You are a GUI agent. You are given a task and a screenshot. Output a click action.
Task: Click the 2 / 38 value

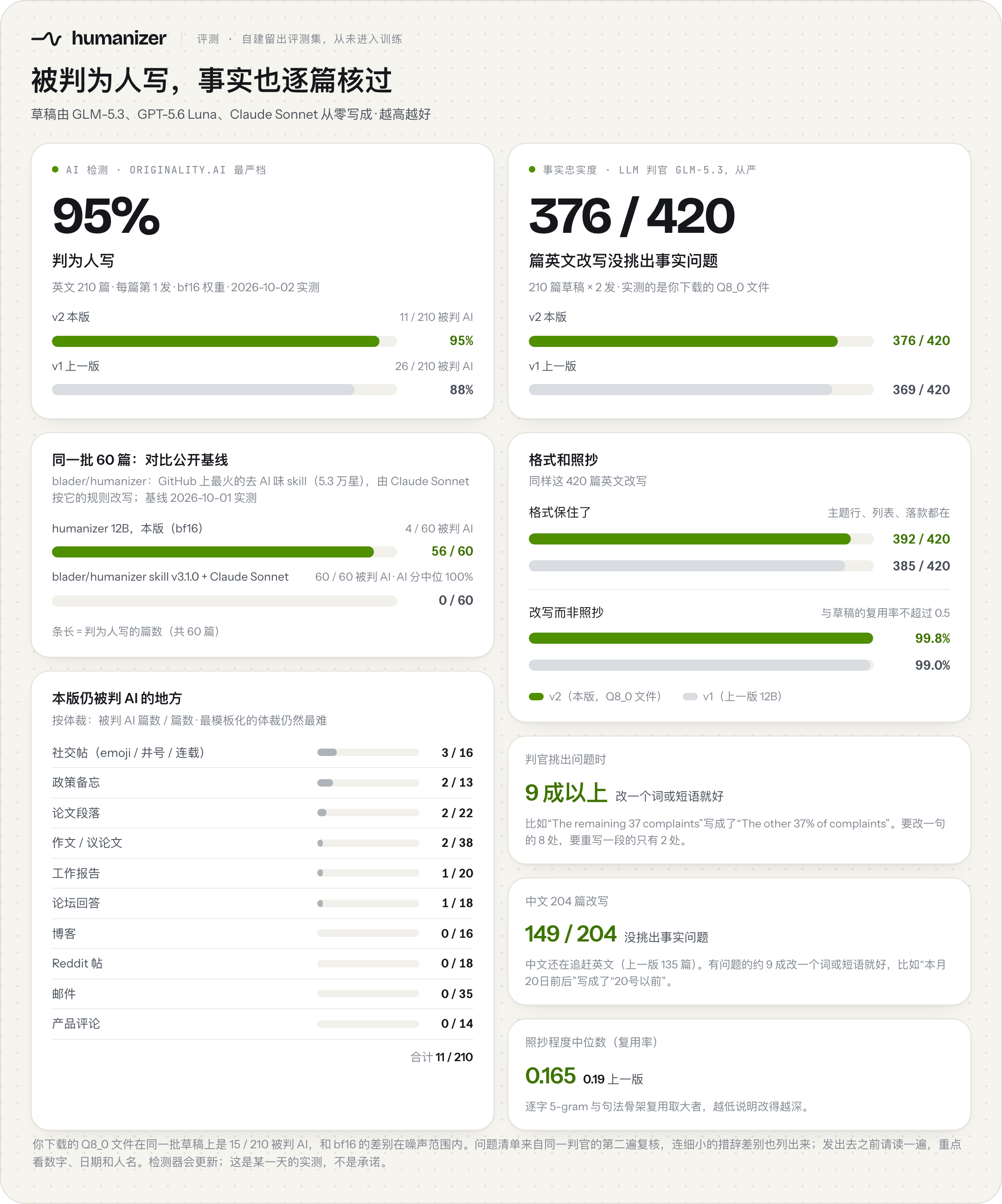(457, 843)
